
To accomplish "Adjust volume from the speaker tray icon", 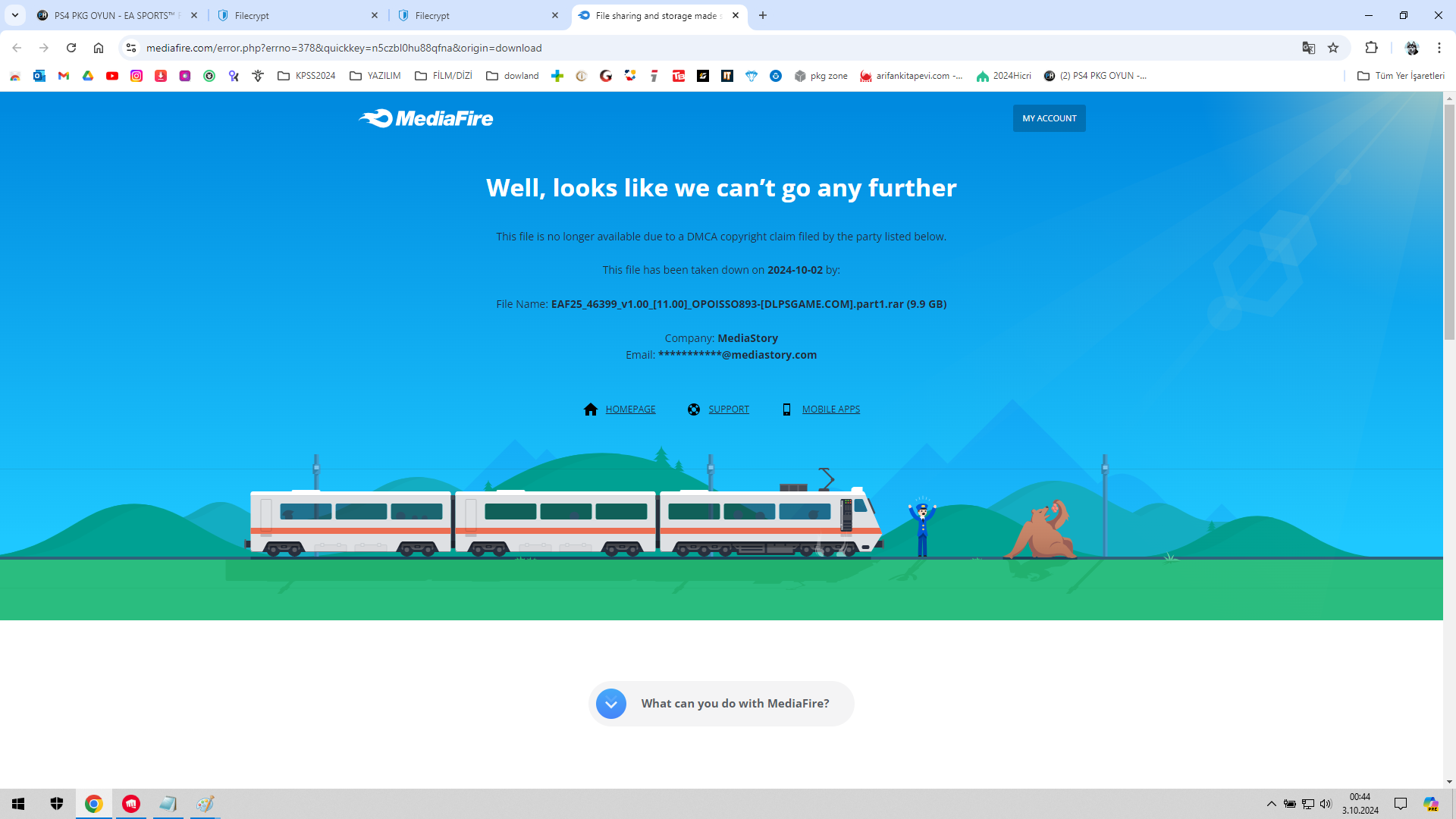I will point(1326,804).
